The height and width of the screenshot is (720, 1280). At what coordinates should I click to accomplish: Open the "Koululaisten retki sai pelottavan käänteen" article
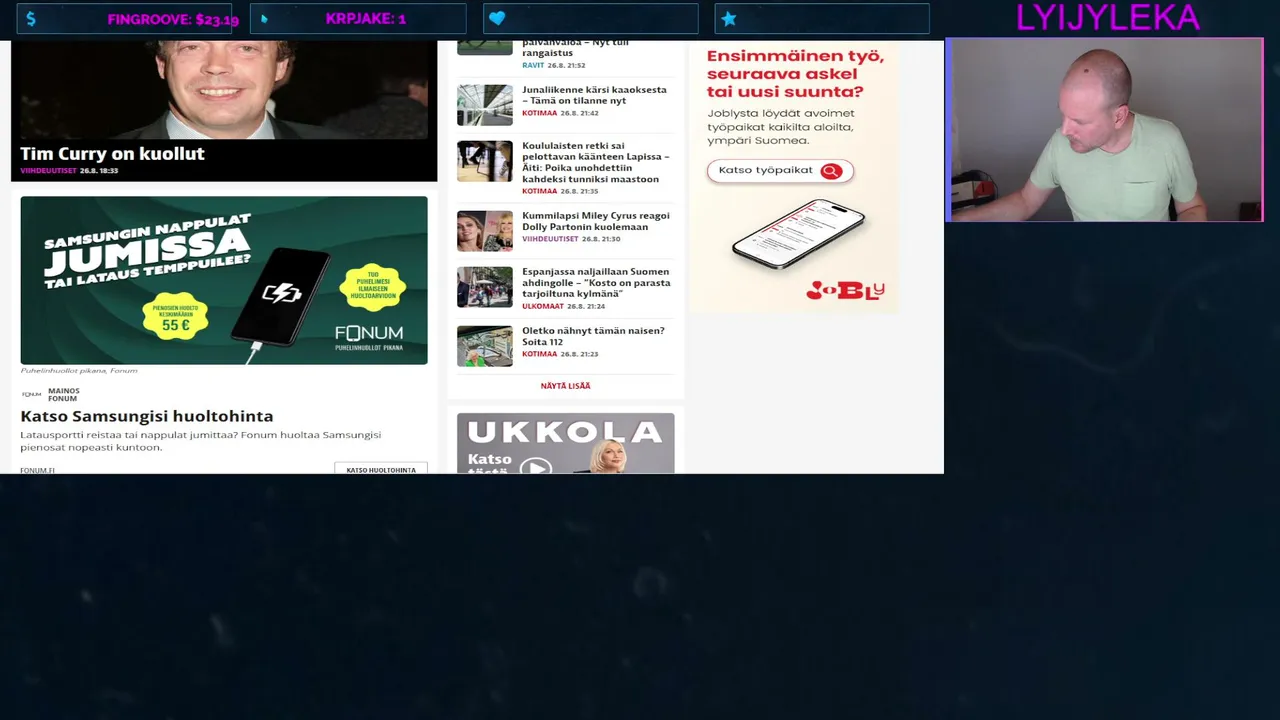point(596,162)
